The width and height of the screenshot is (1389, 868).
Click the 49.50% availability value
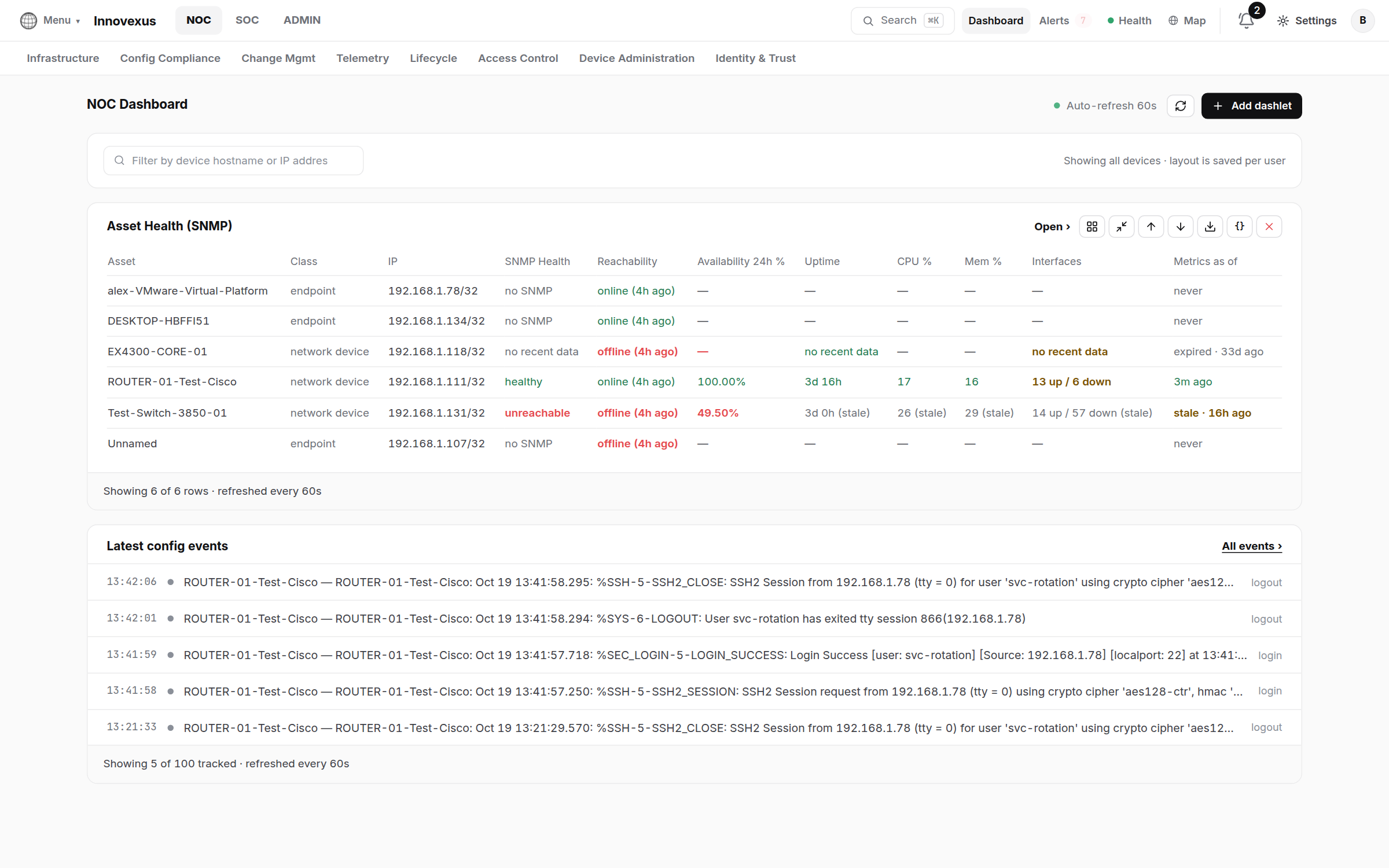718,413
